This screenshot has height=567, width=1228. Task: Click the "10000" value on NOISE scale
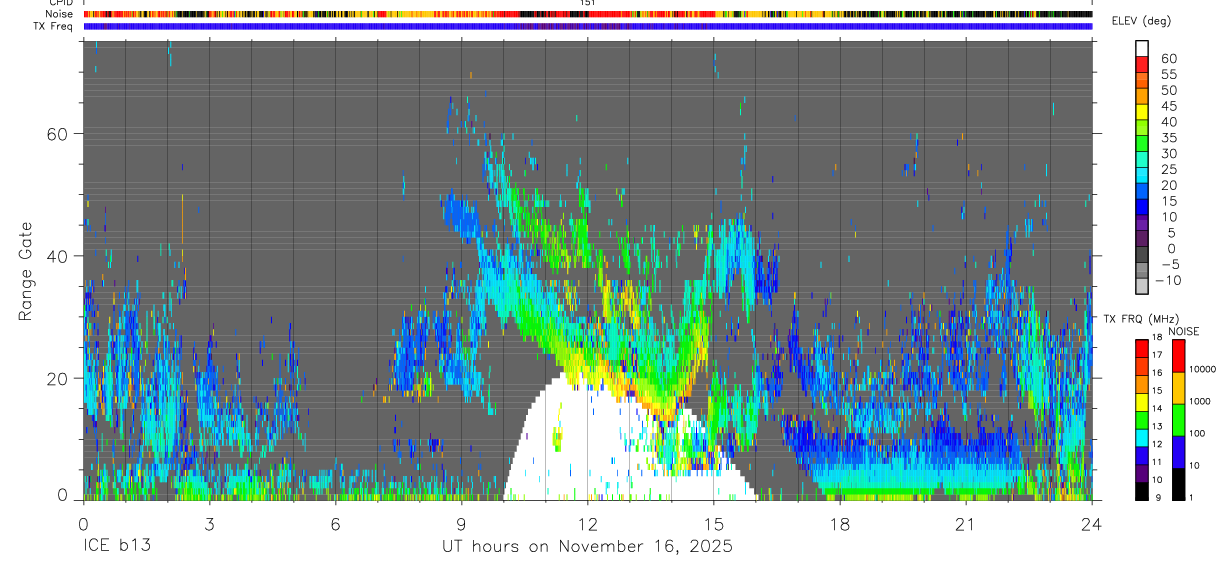click(x=1202, y=369)
